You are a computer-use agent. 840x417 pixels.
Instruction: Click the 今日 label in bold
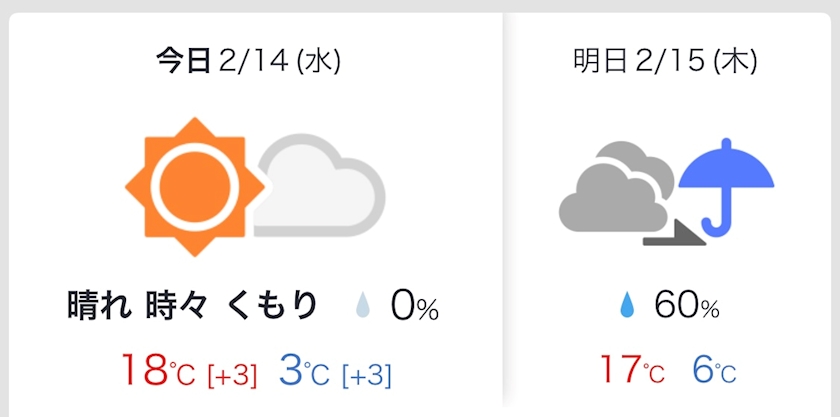coord(183,62)
